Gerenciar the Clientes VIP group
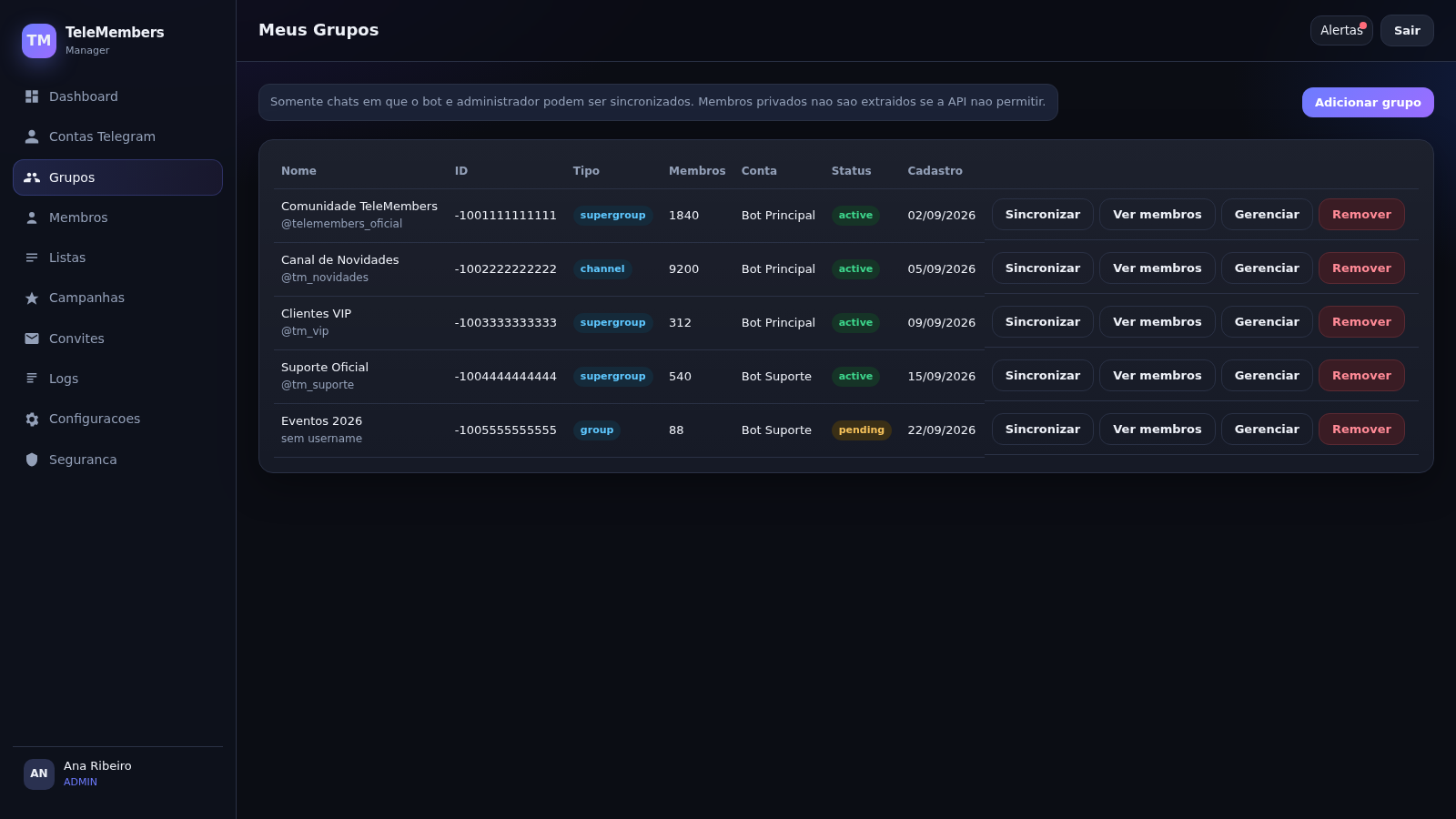Viewport: 1456px width, 819px height. point(1267,322)
